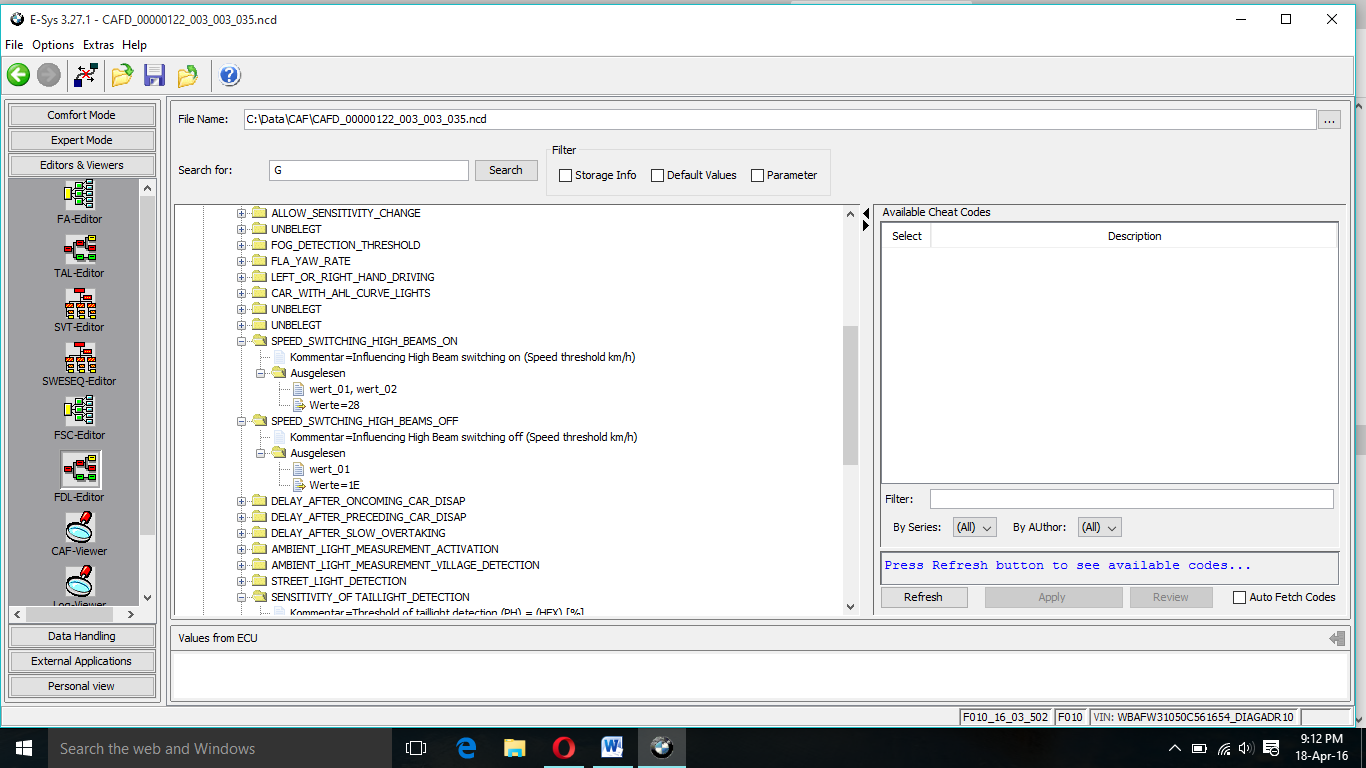Screen dimensions: 1366x768
Task: Open the FSC-Editor
Action: pos(79,418)
